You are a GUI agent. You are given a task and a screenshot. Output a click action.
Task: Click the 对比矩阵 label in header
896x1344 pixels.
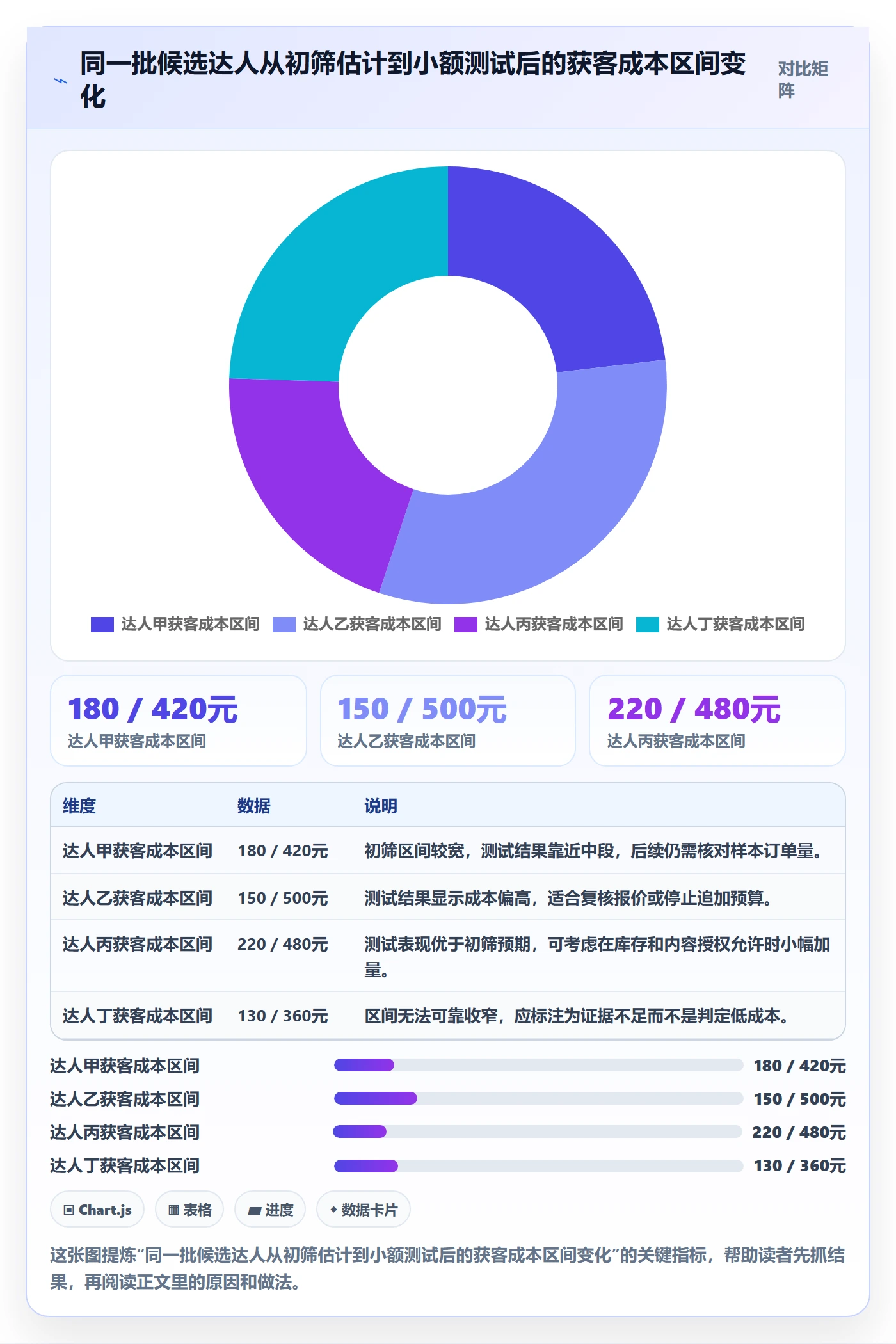click(x=803, y=79)
